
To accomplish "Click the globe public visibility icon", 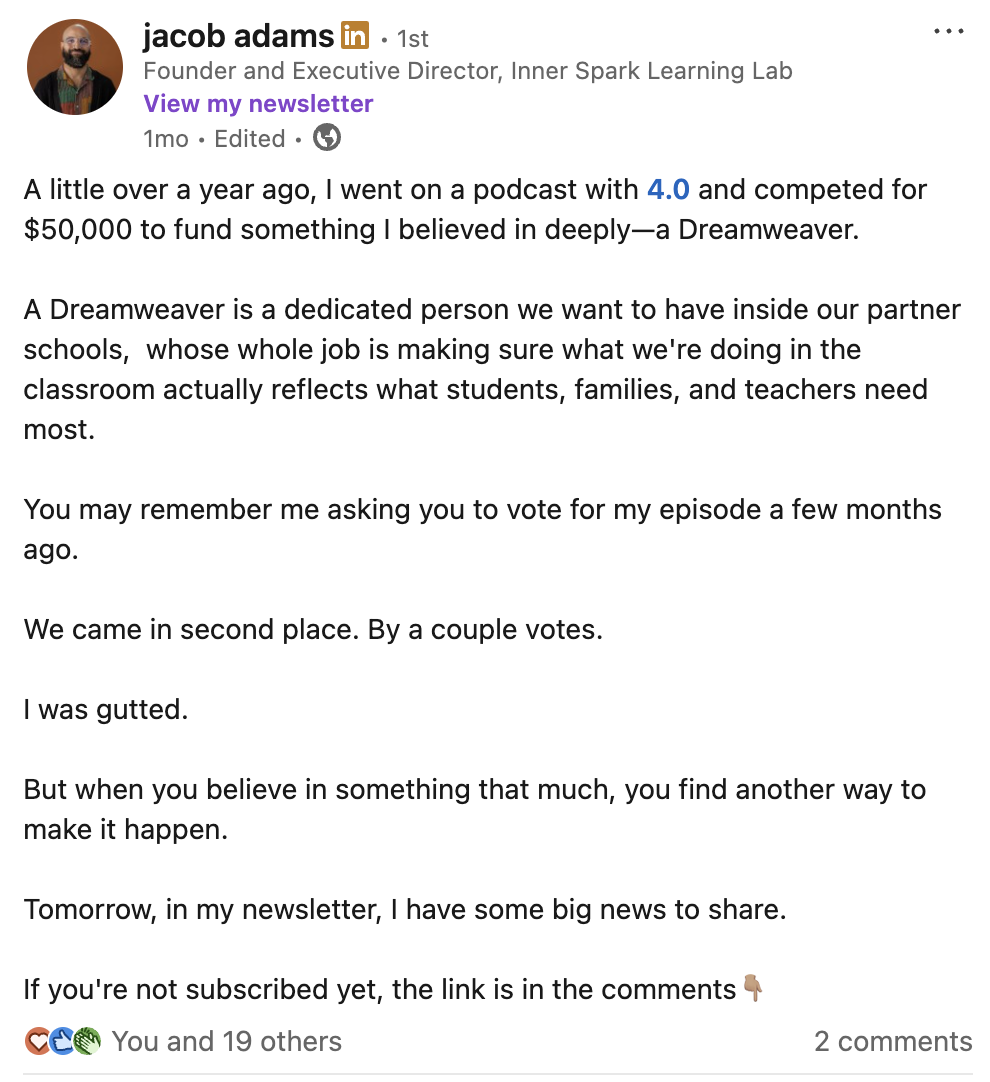I will (x=326, y=137).
